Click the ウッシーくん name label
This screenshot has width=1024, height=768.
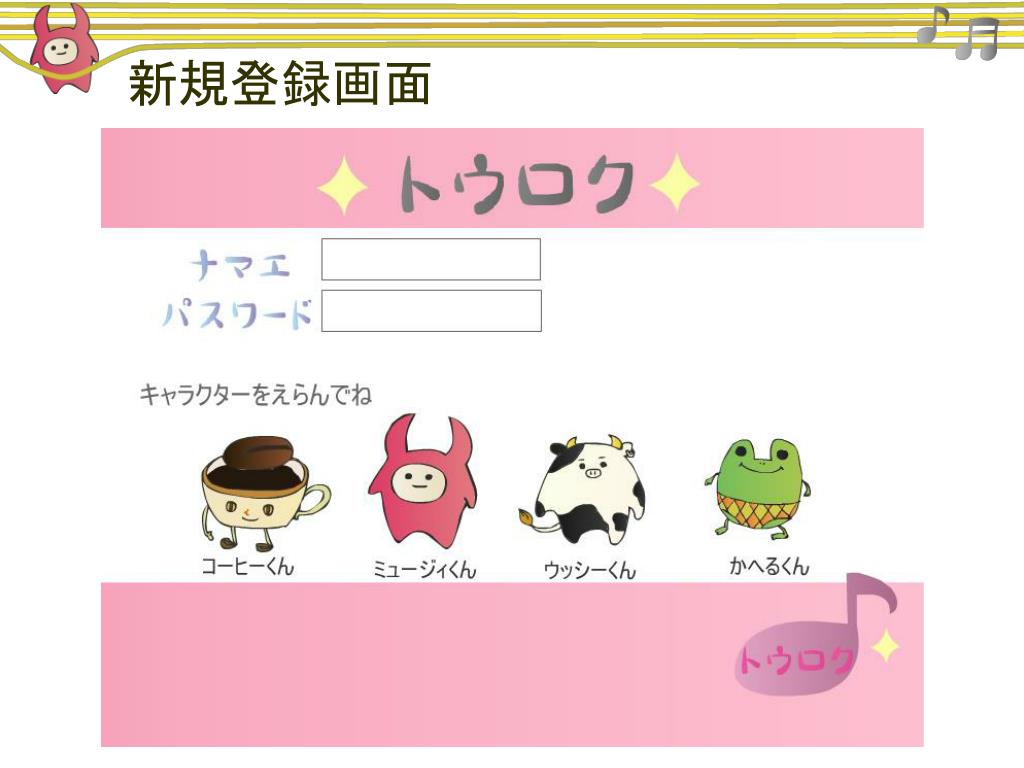590,569
